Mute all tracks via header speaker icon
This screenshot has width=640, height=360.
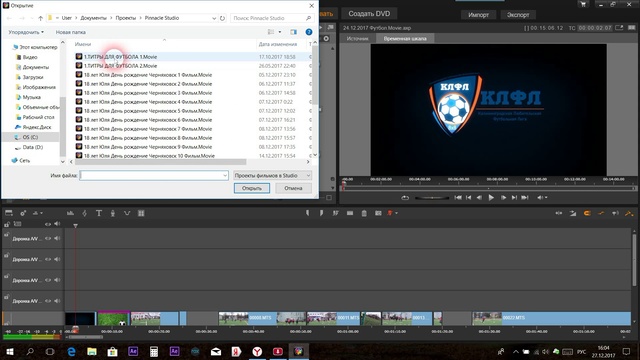point(57,224)
